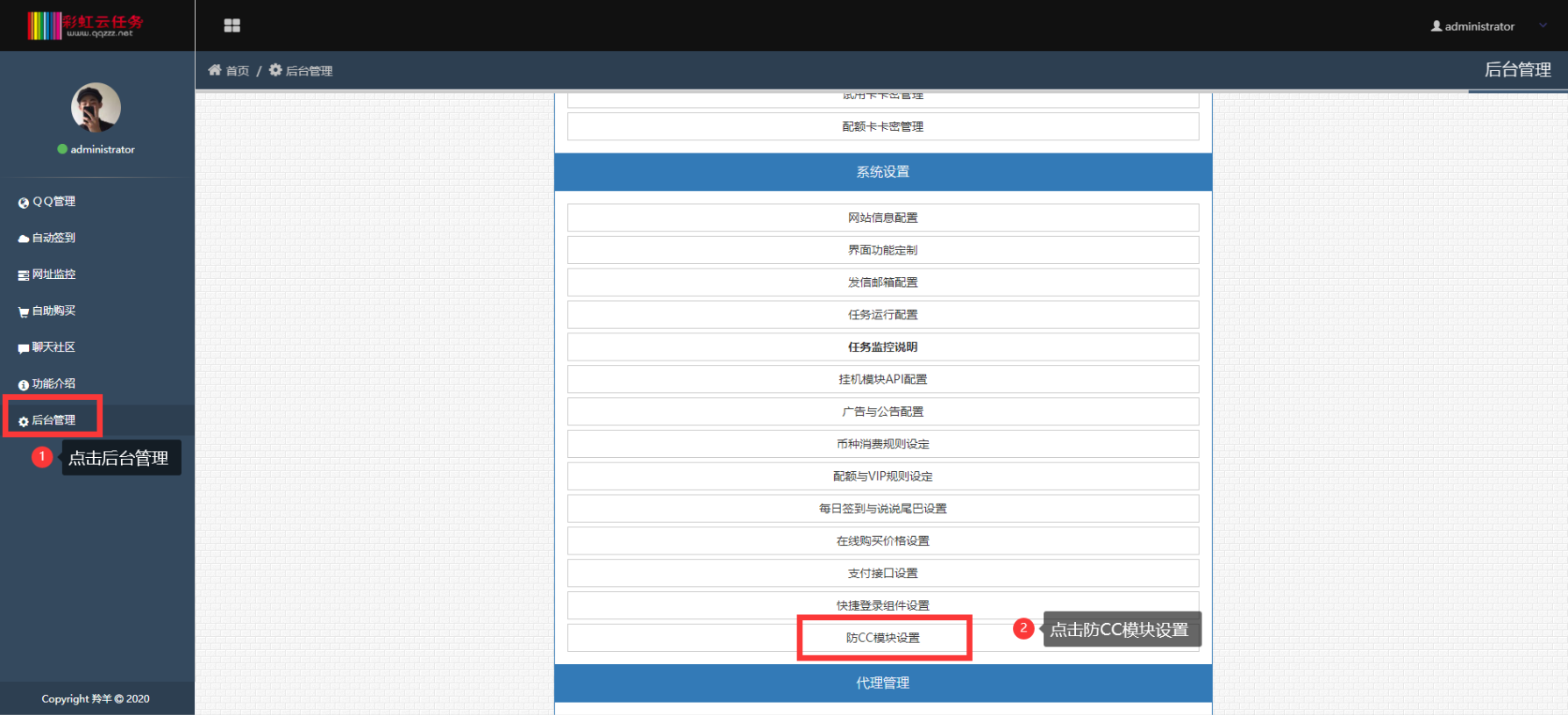
Task: Select 后台管理 in the sidebar menu
Action: [53, 420]
